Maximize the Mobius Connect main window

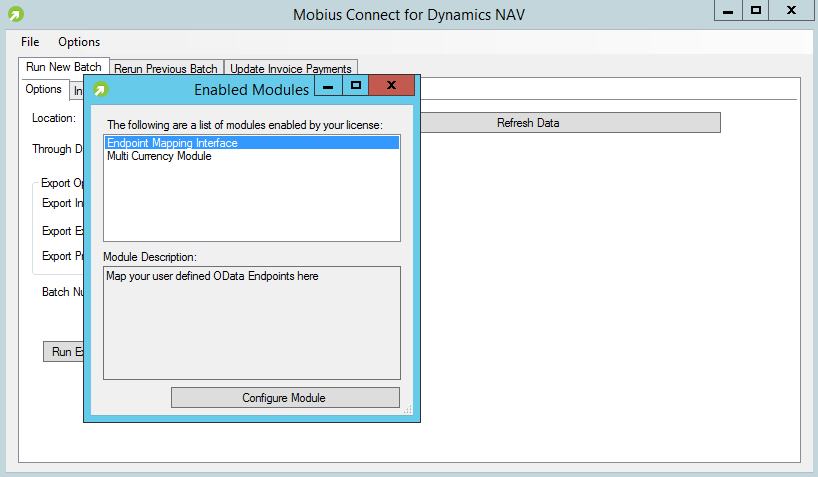pyautogui.click(x=755, y=10)
